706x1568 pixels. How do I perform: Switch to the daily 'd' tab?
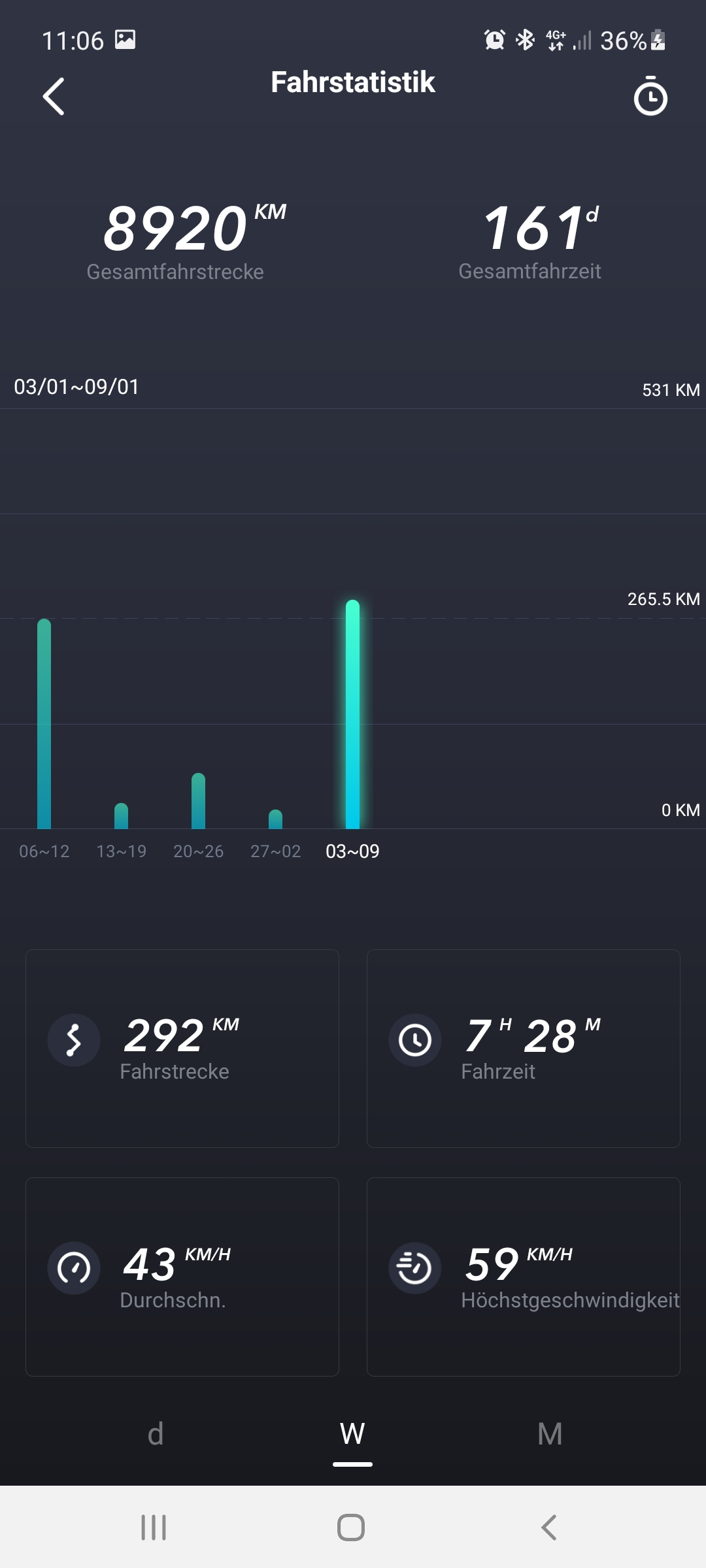coord(156,1434)
